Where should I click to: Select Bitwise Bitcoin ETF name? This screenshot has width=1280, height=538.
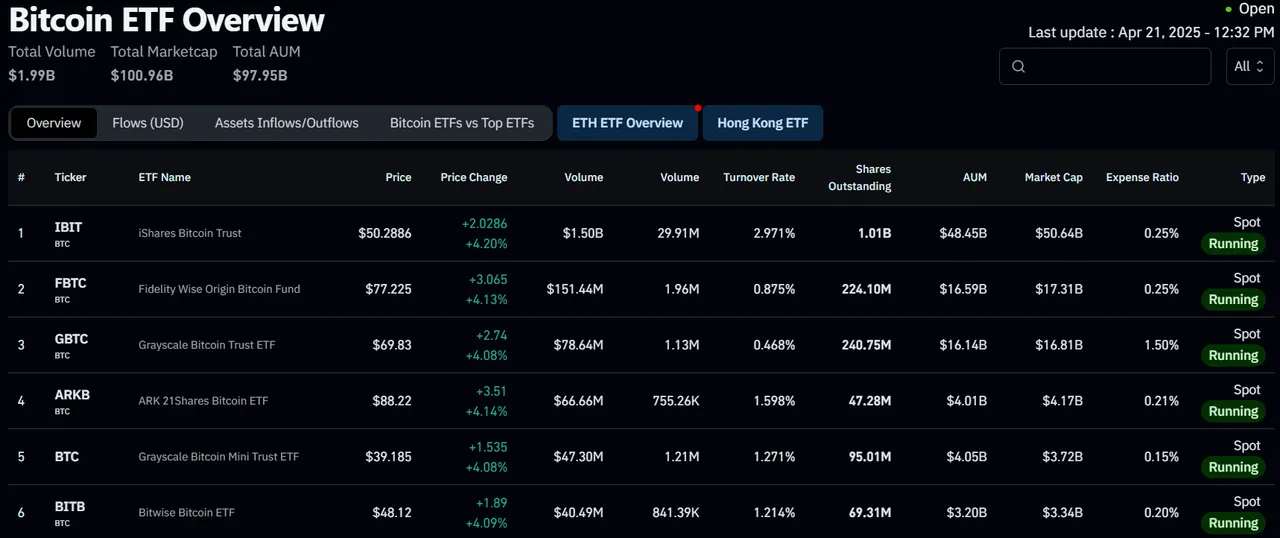click(x=186, y=513)
